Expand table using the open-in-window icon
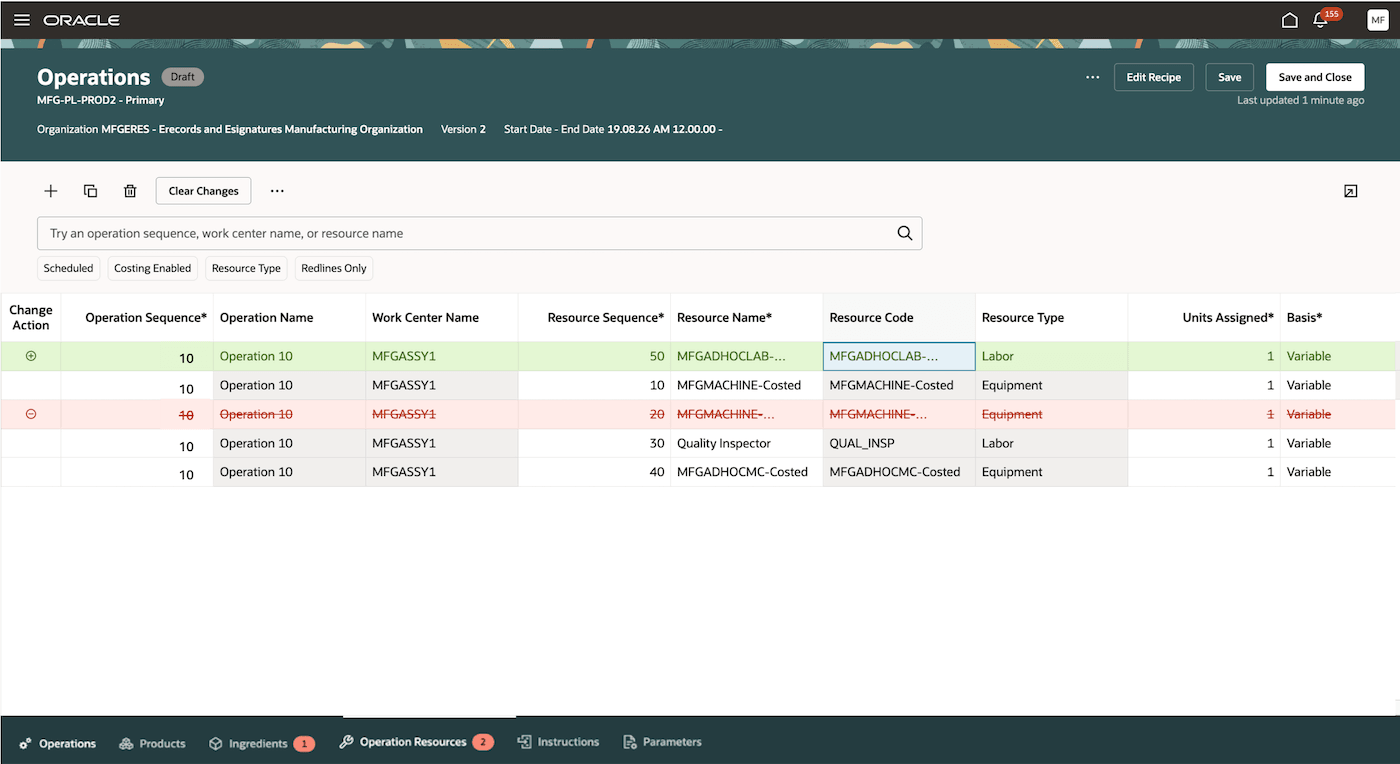 pyautogui.click(x=1351, y=191)
